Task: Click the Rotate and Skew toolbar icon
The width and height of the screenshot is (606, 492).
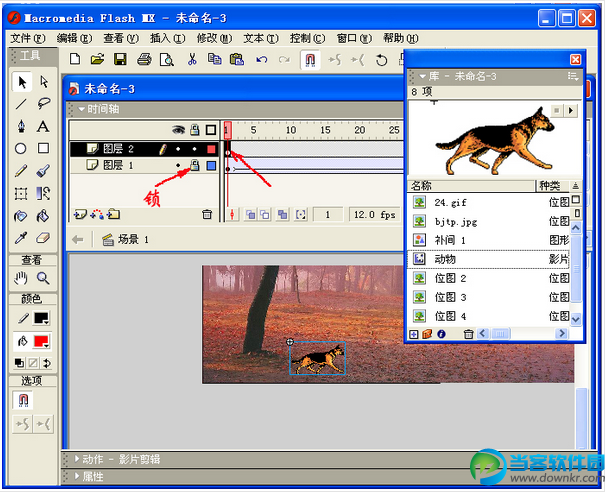Action: tap(381, 60)
